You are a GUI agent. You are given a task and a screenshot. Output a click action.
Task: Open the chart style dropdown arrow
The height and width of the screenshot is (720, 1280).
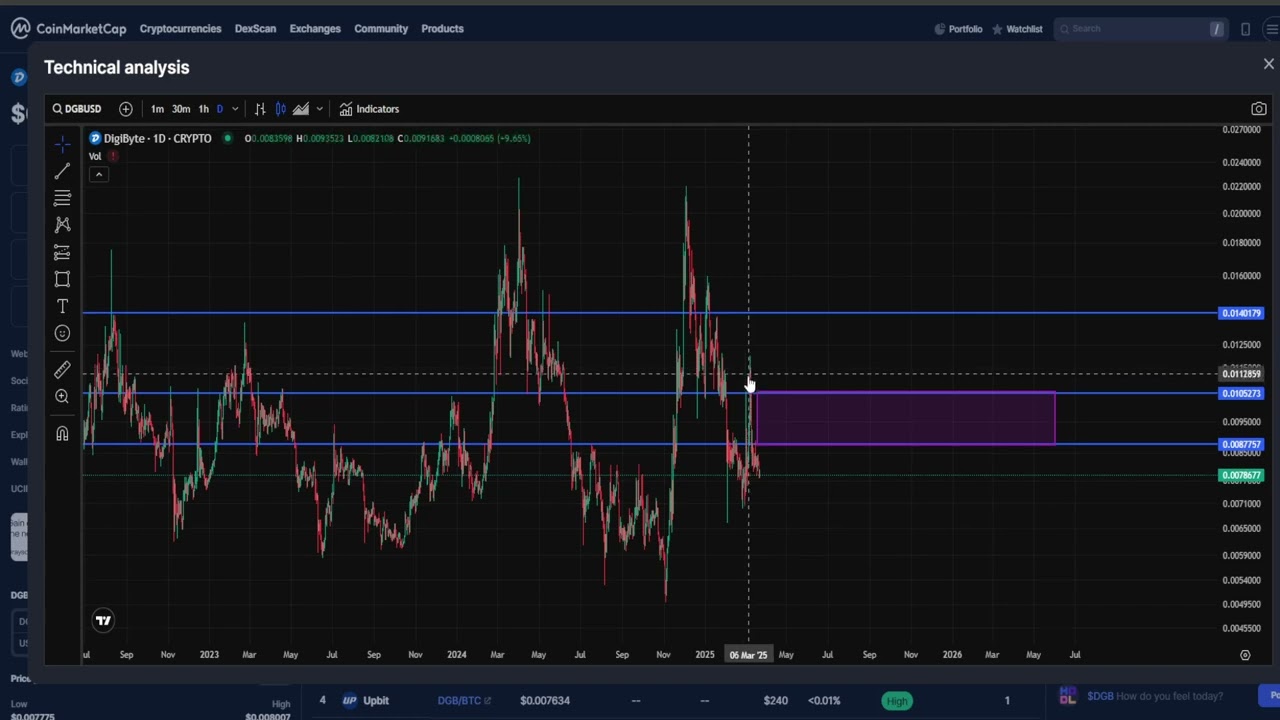tap(319, 109)
